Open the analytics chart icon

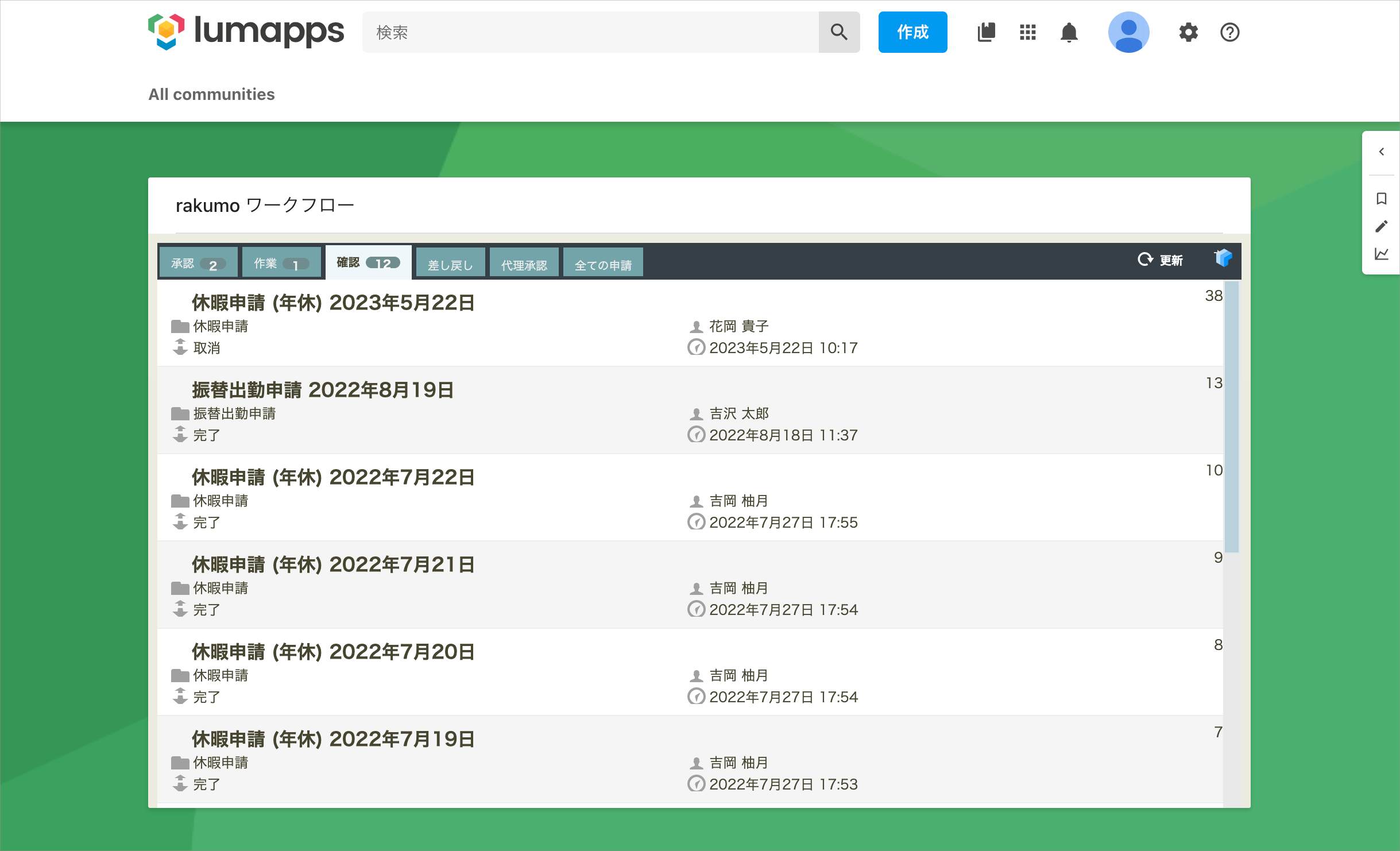point(1381,254)
